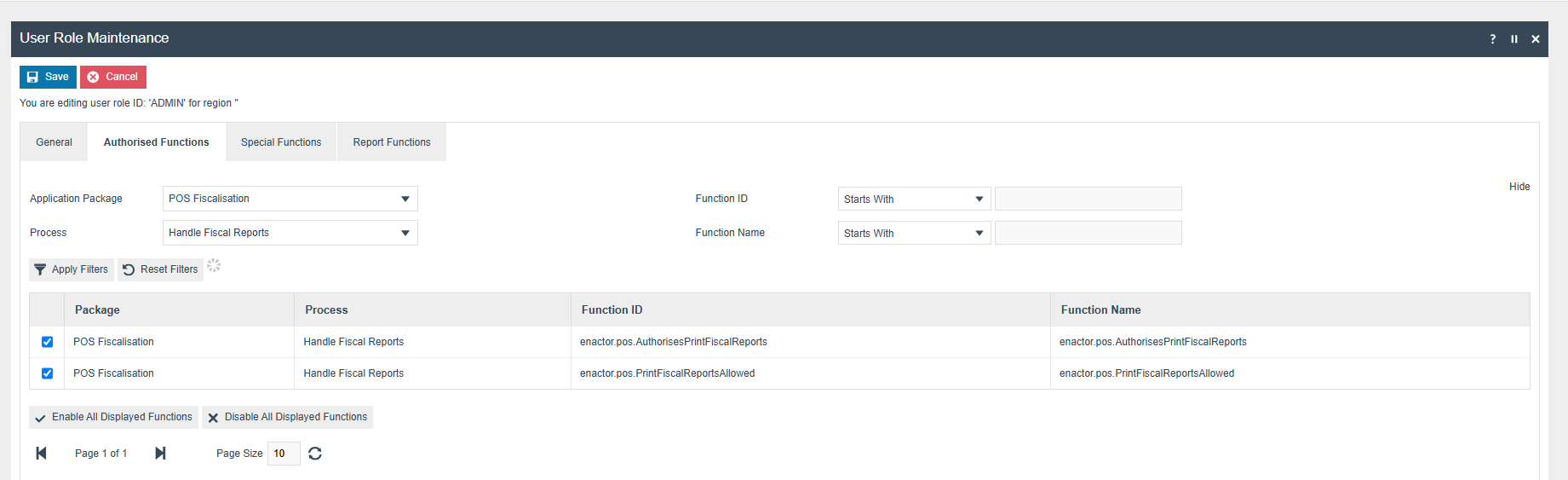1568x480 pixels.
Task: Hide the filter panel
Action: [x=1519, y=187]
